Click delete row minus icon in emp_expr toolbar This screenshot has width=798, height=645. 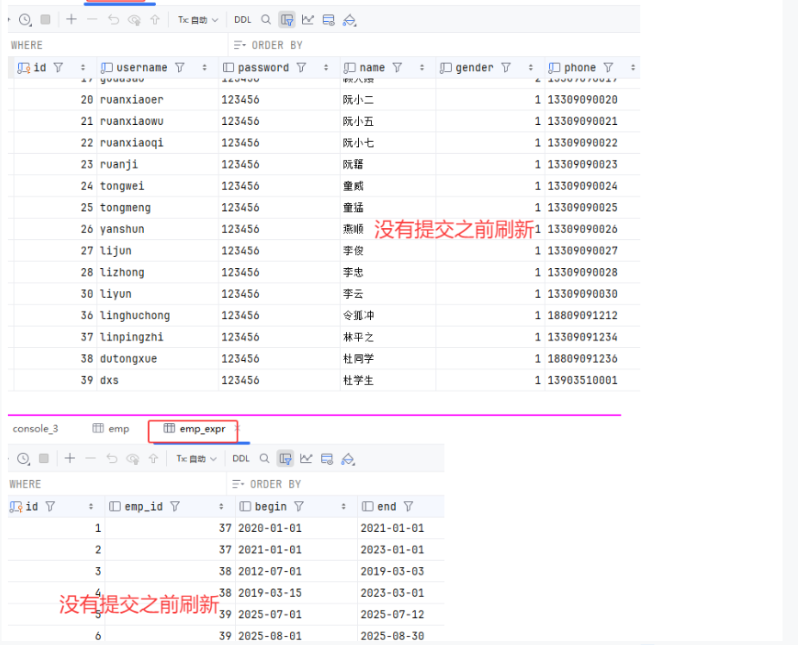90,458
